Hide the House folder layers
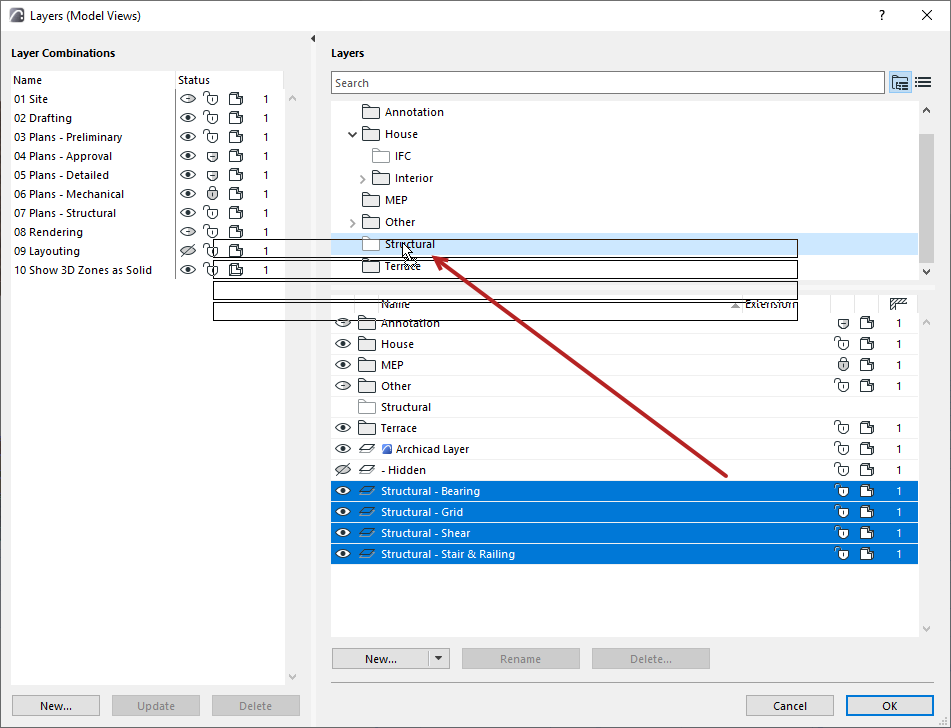951x728 pixels. click(x=343, y=344)
